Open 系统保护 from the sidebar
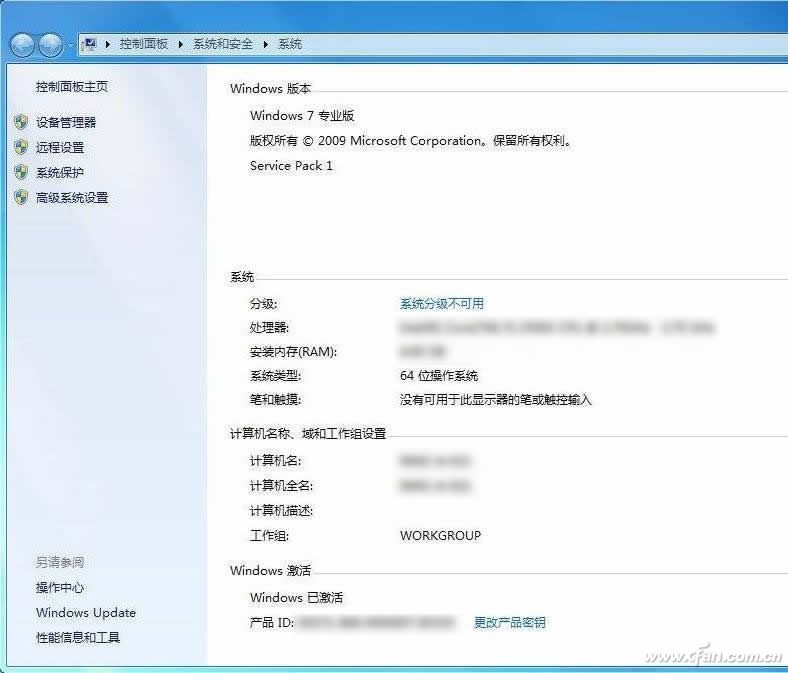Image resolution: width=788 pixels, height=673 pixels. pos(60,172)
